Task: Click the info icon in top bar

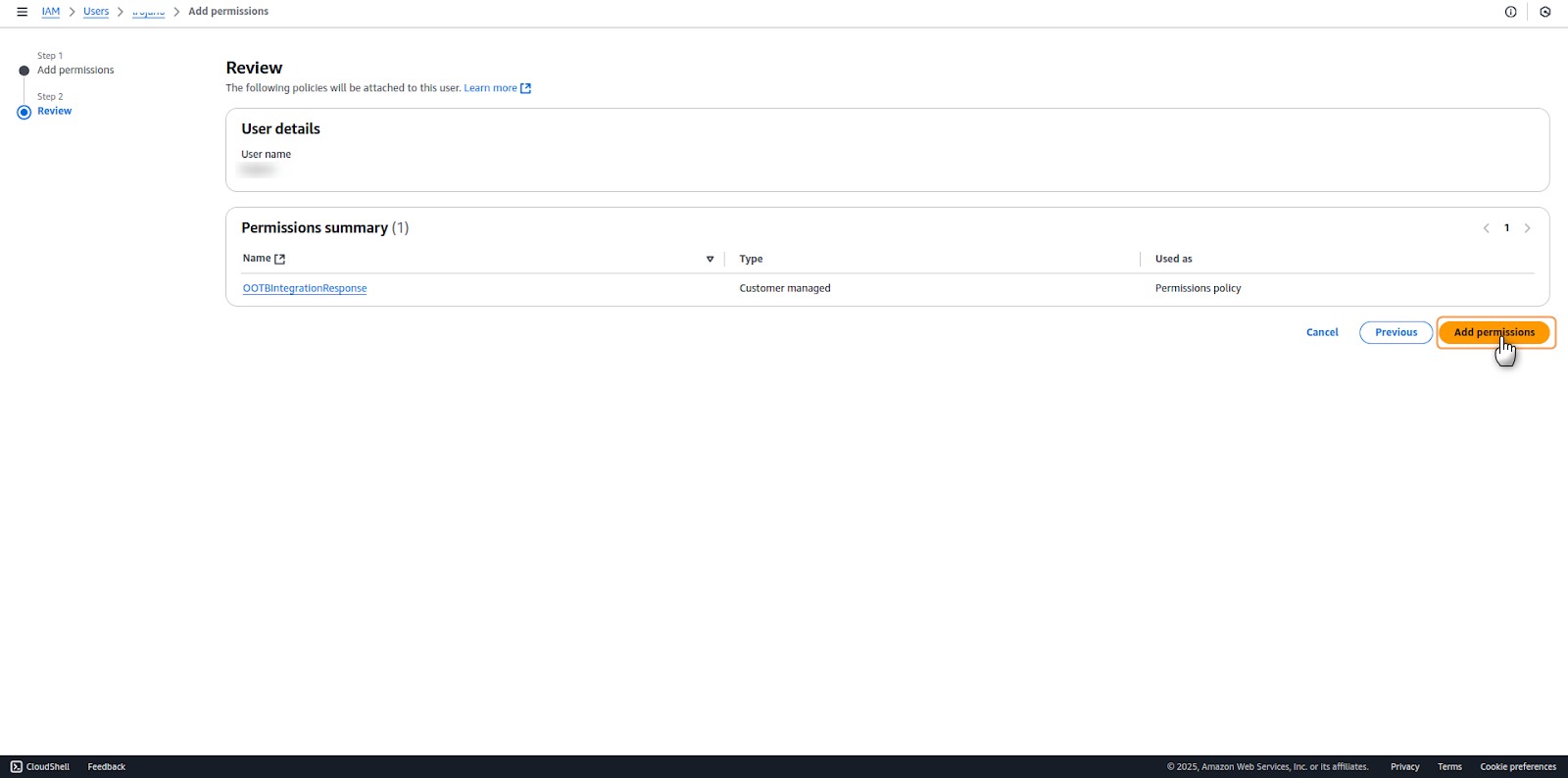Action: 1510,12
